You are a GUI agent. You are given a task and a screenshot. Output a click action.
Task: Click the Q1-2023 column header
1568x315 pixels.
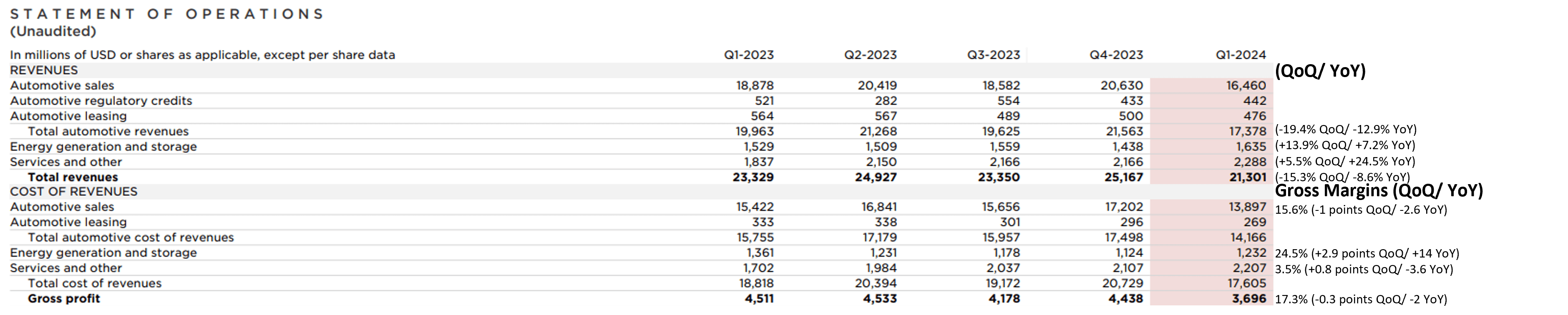click(748, 55)
